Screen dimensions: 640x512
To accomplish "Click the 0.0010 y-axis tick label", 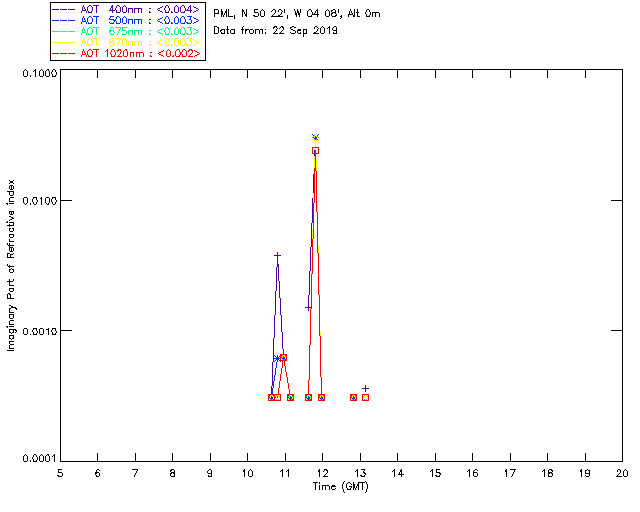I will click(39, 331).
